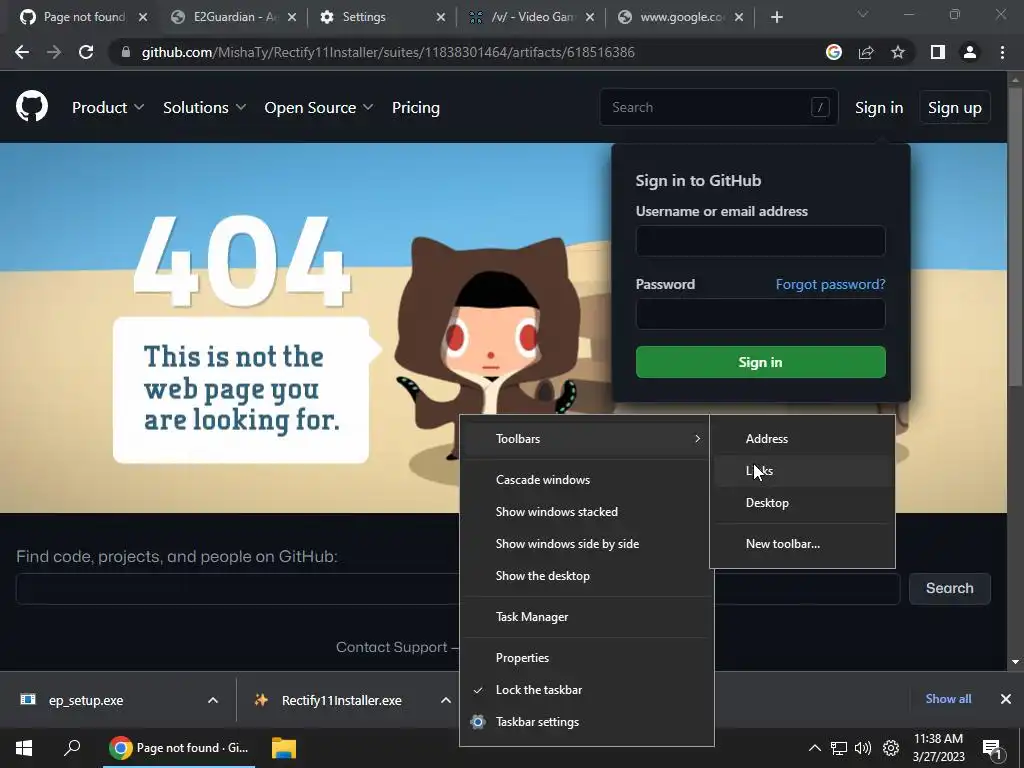The width and height of the screenshot is (1024, 768).
Task: Open ep_setup.exe downloaded file
Action: (86, 700)
